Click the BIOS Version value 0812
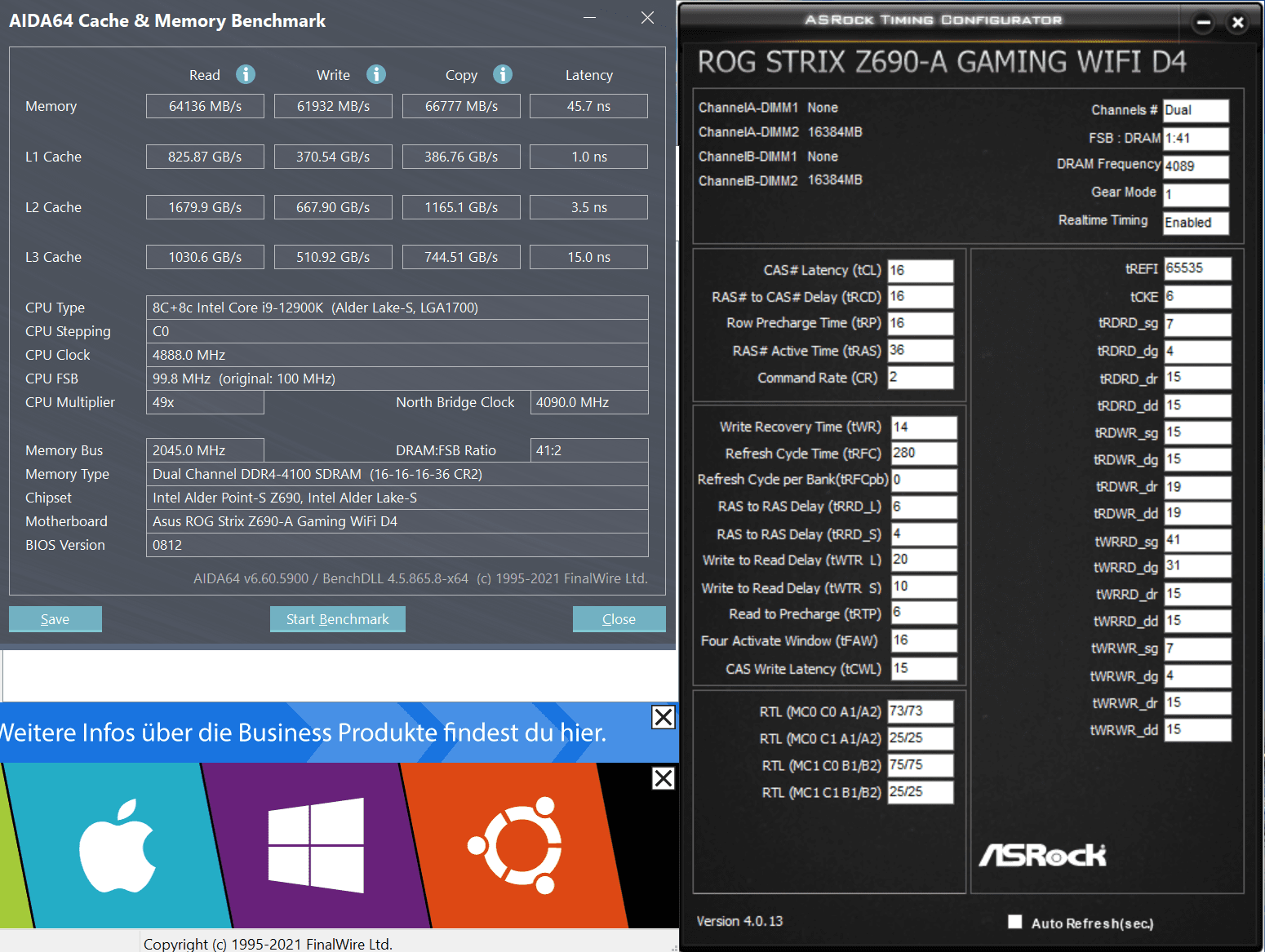 coord(397,545)
